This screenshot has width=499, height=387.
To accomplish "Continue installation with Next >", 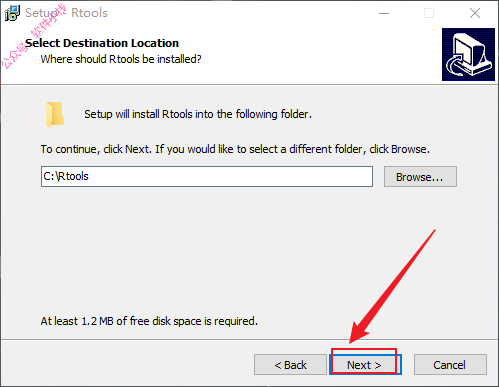I will click(x=365, y=365).
